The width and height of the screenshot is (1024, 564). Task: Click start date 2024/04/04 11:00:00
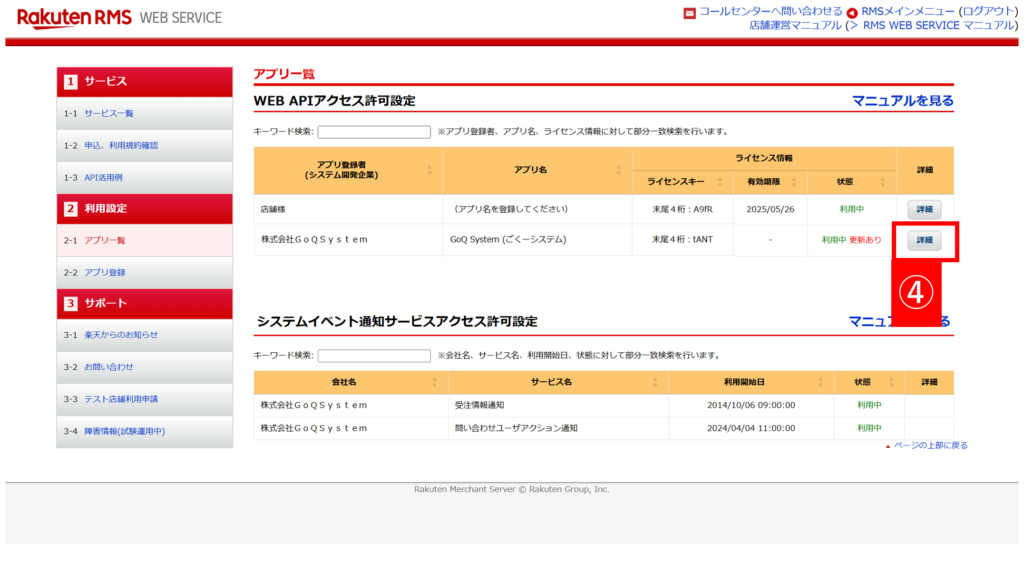(751, 428)
